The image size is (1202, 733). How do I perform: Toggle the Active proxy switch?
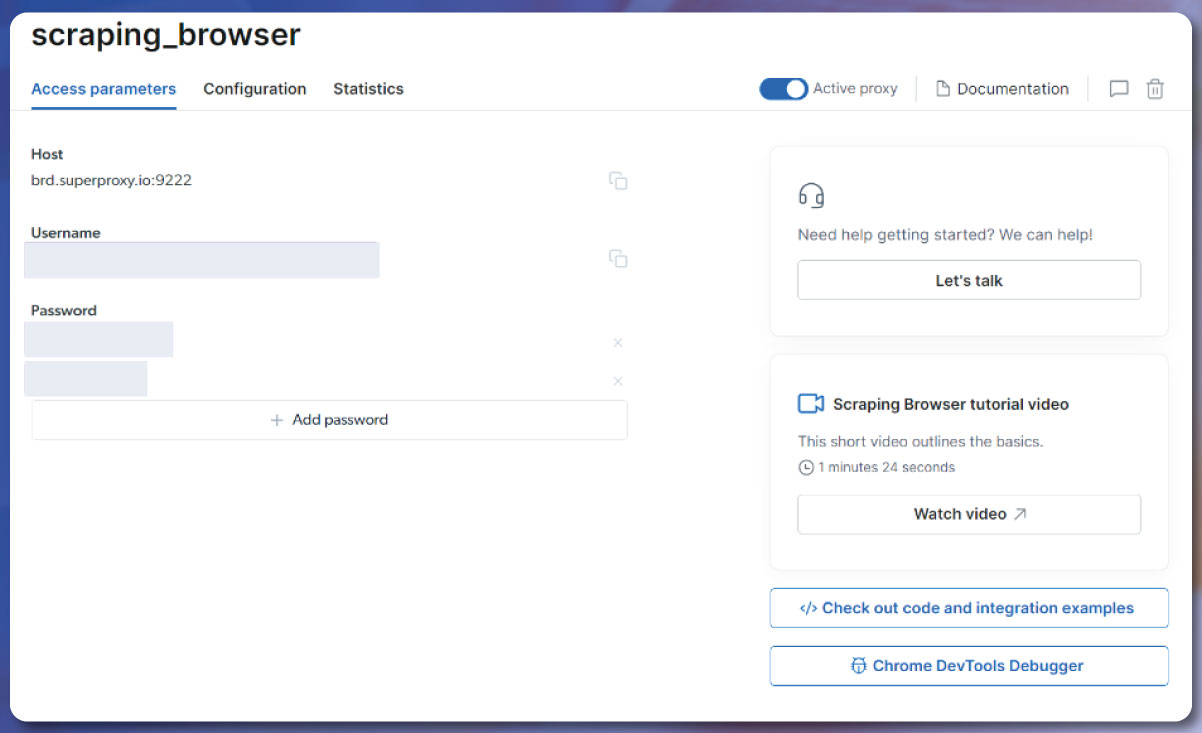click(783, 89)
